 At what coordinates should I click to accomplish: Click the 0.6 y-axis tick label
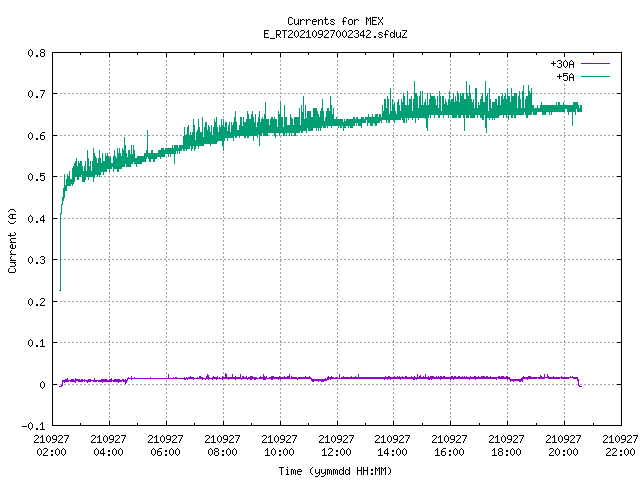(36, 136)
